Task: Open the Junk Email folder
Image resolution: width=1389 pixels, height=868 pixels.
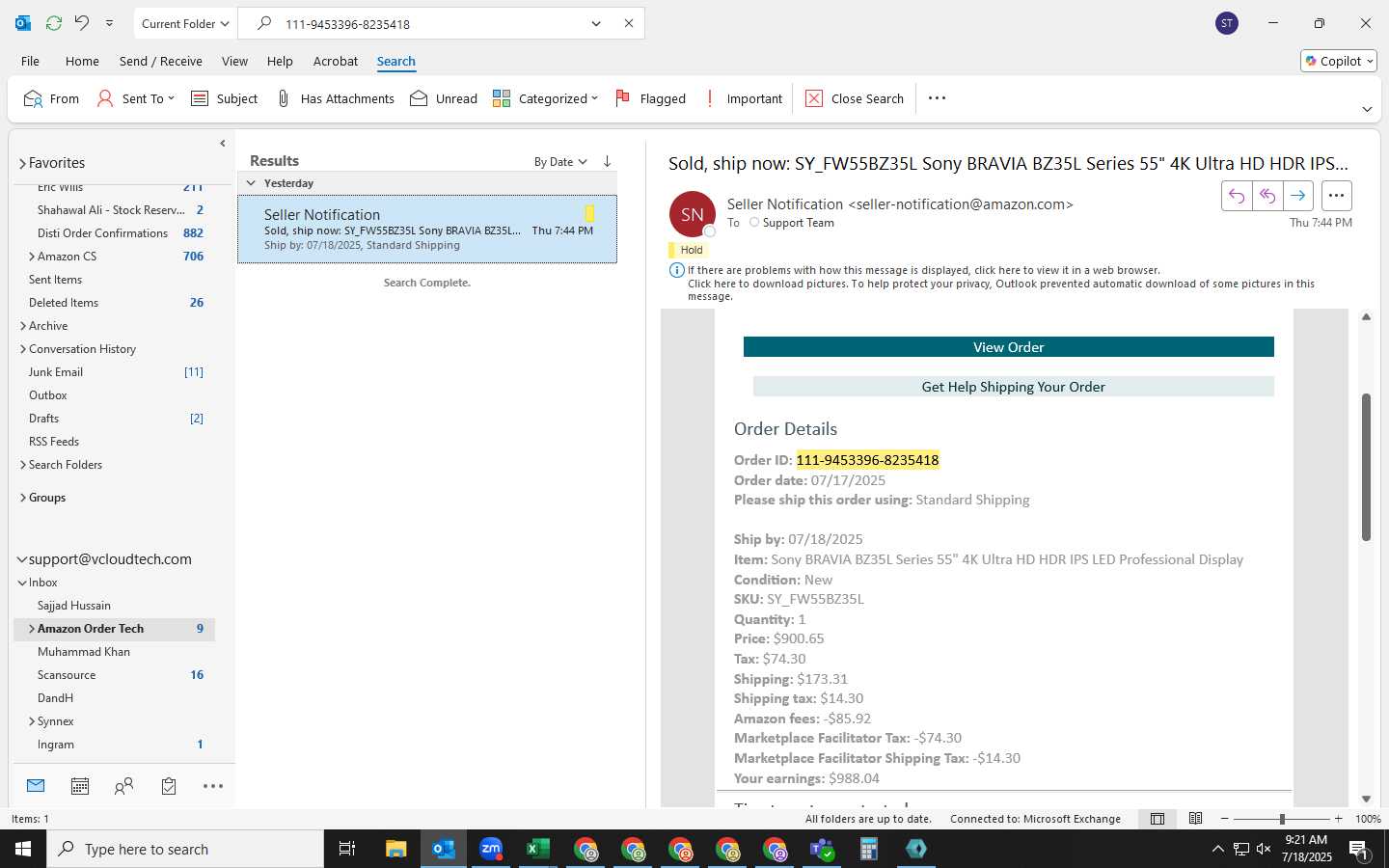Action: pos(56,372)
